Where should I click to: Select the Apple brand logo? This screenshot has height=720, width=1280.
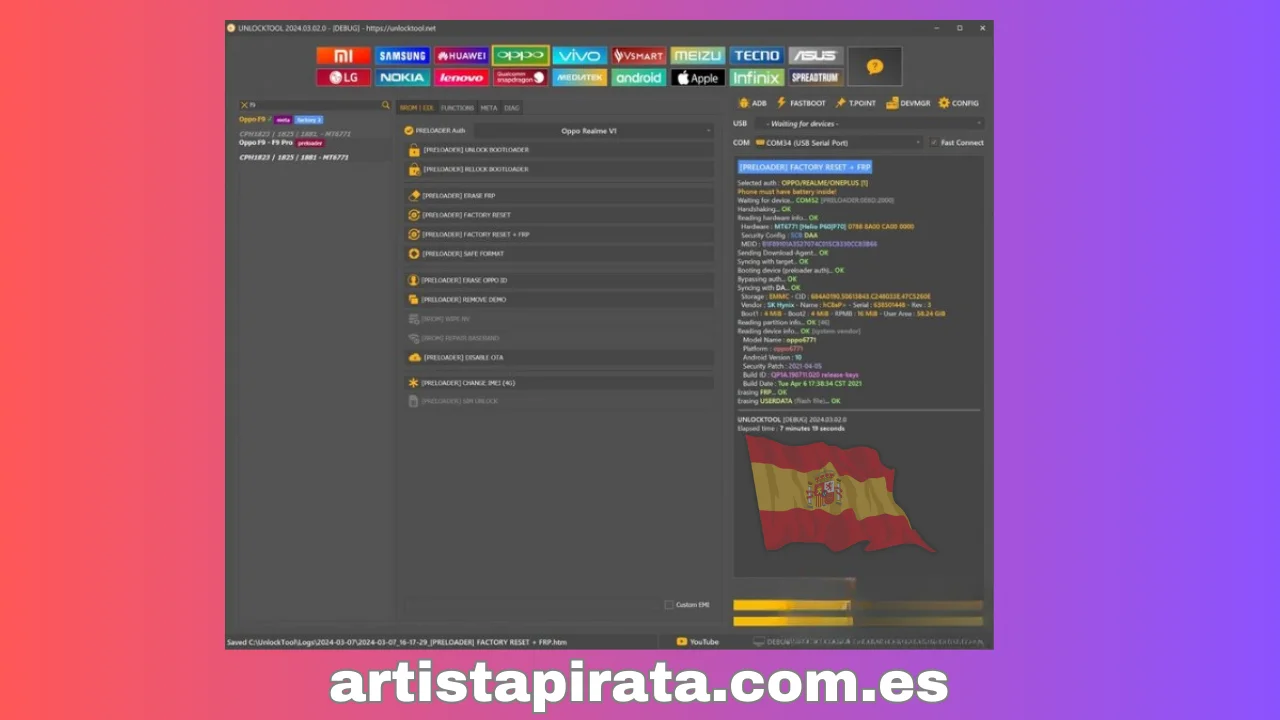pos(697,77)
